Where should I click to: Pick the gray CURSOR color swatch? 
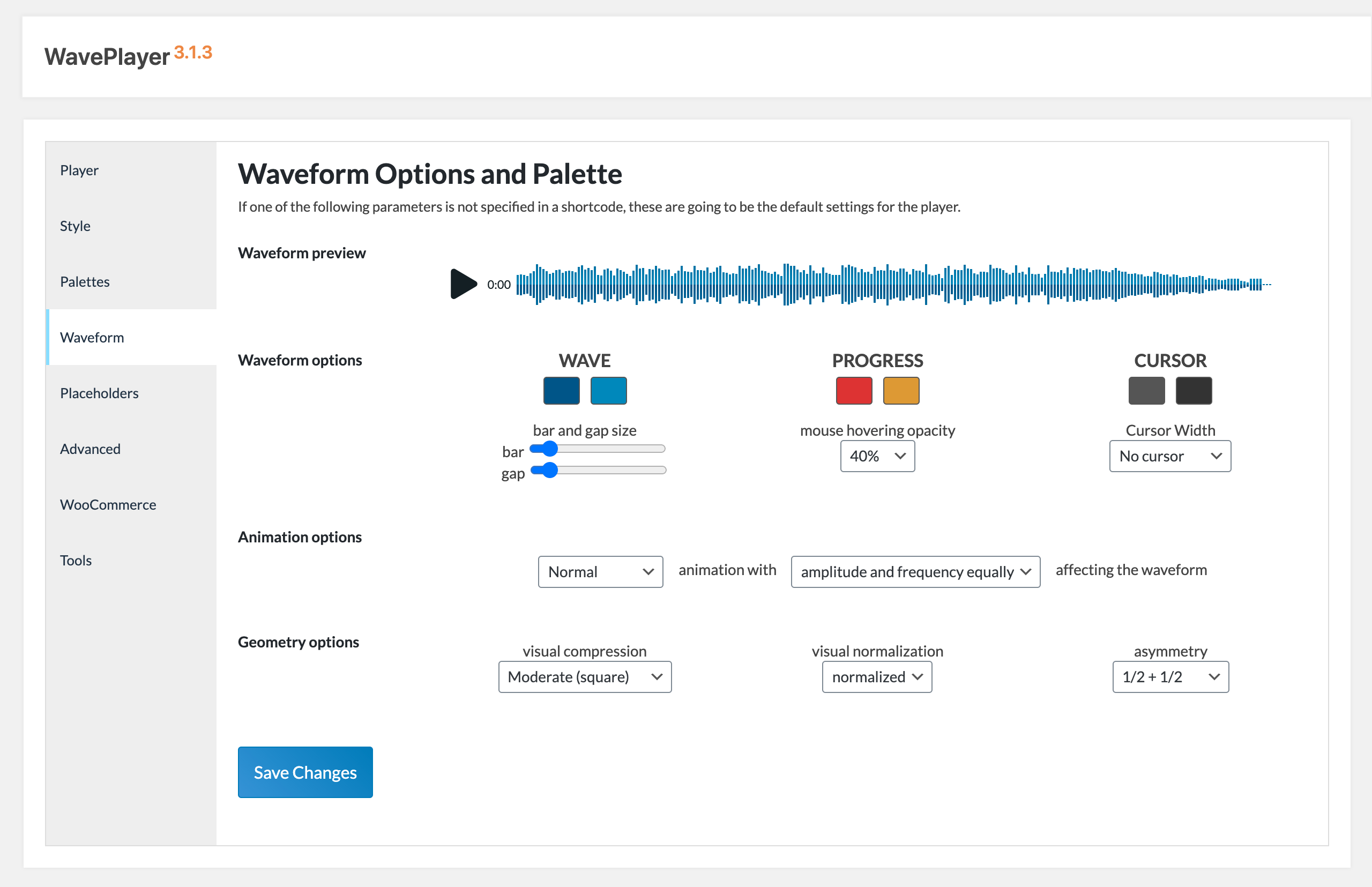click(1146, 391)
